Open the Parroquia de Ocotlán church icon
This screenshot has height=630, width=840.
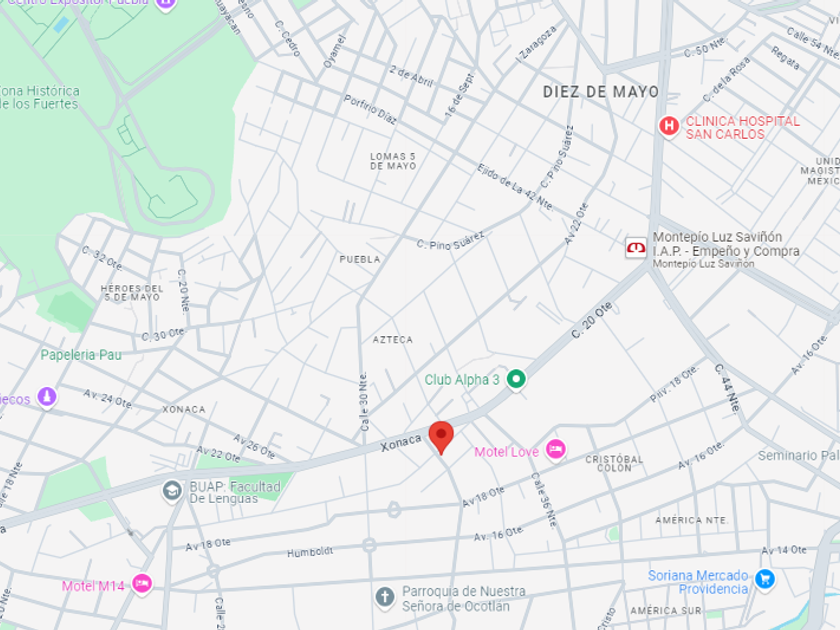(385, 598)
